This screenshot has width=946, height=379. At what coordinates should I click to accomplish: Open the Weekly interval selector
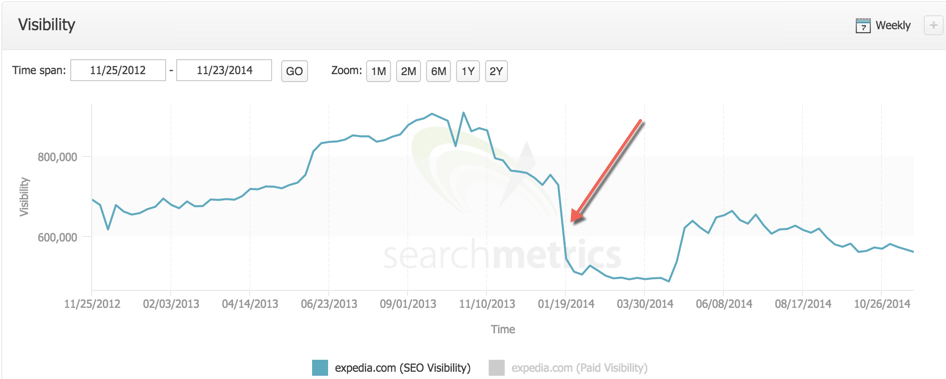click(x=893, y=26)
